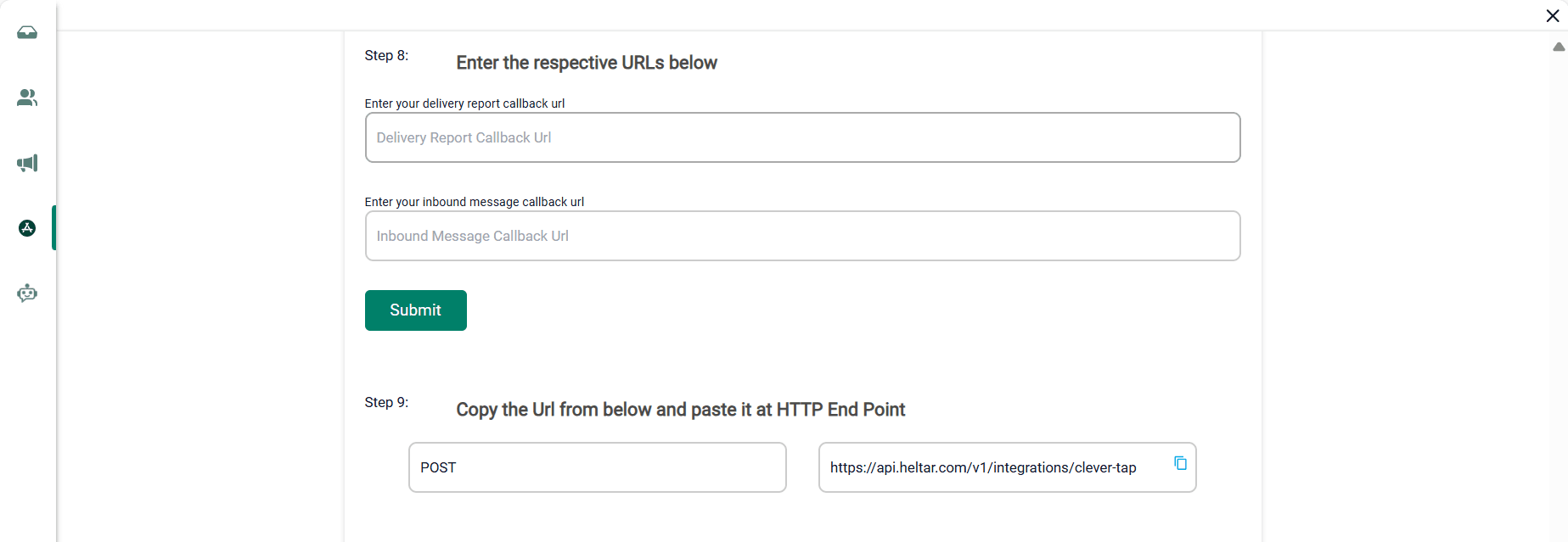Click the POST method field
Screen dimensions: 1568x542
click(597, 467)
